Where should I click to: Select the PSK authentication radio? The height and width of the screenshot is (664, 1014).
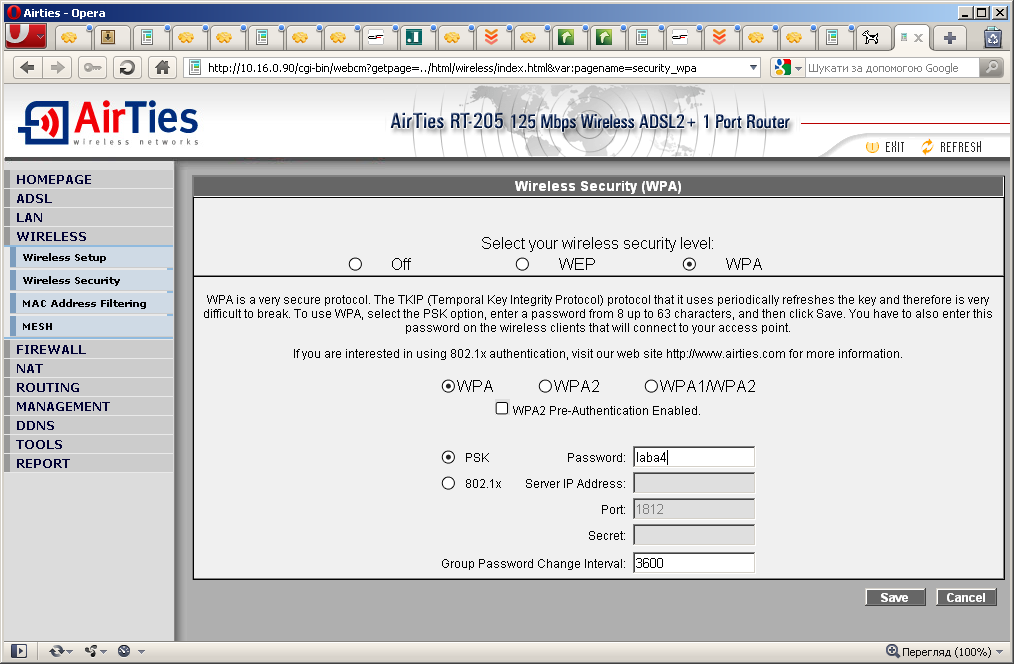point(448,457)
